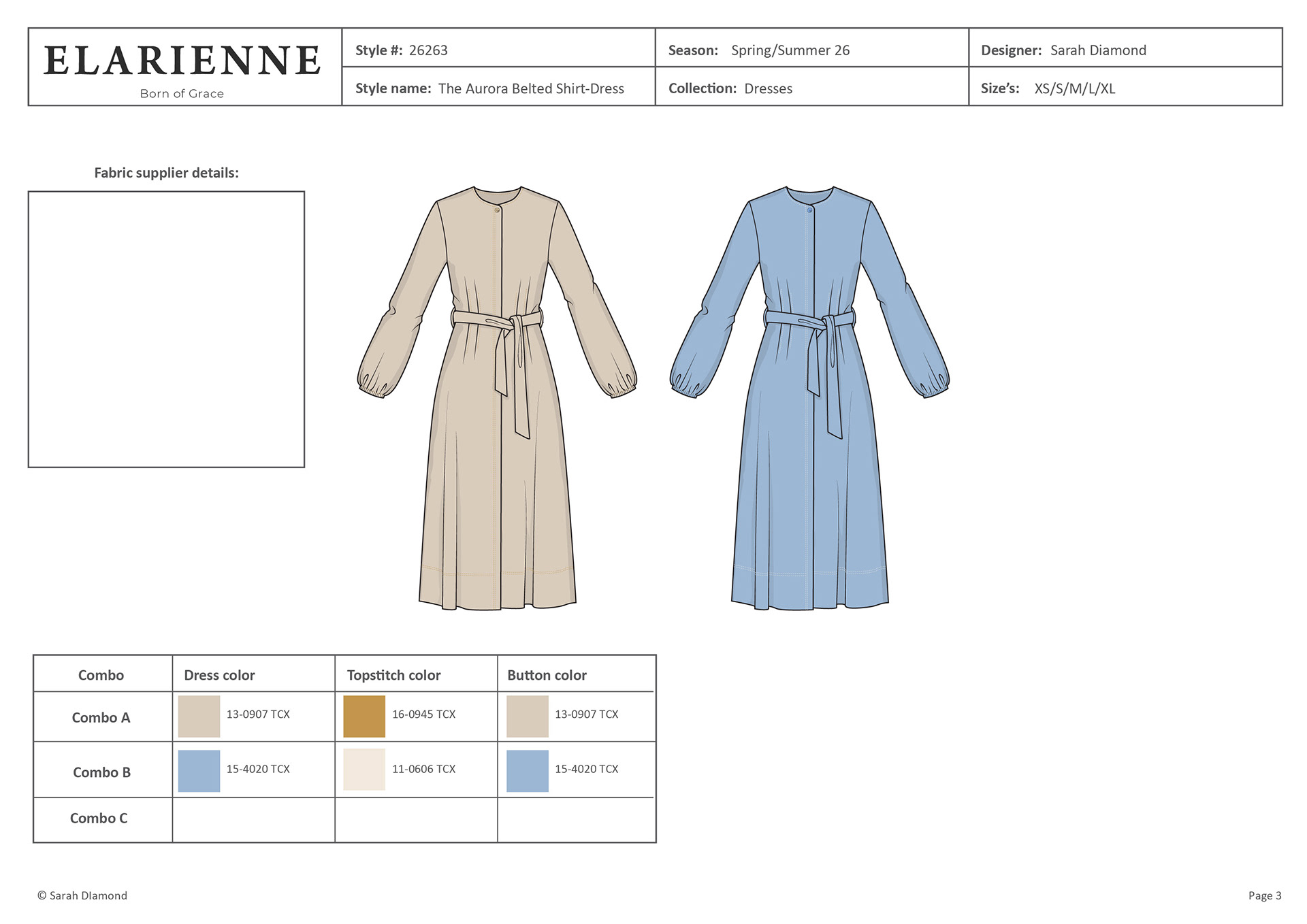Image resolution: width=1307 pixels, height=924 pixels.
Task: Select the empty Combo C button color cell
Action: (x=576, y=819)
